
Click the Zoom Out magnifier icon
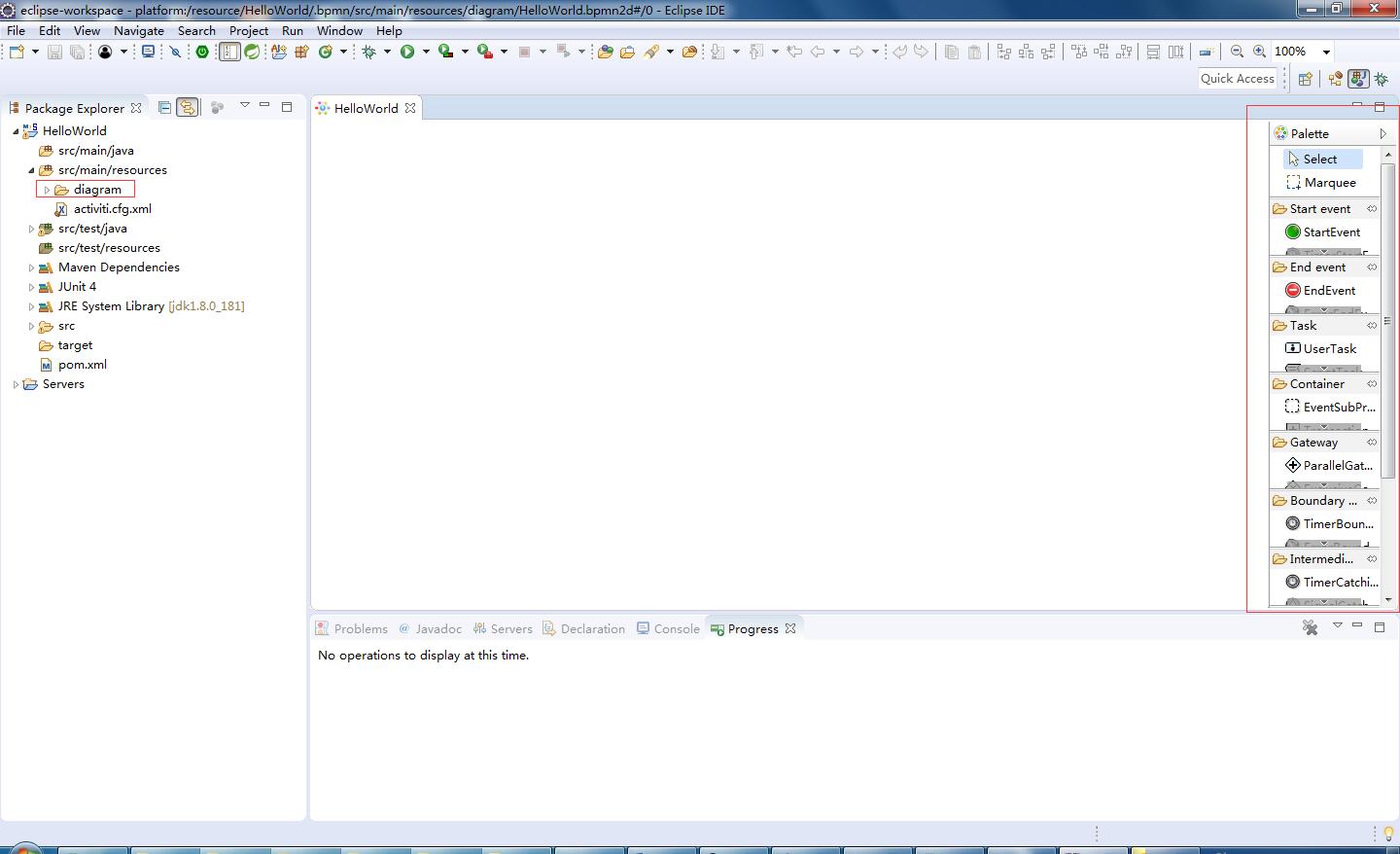(1238, 52)
